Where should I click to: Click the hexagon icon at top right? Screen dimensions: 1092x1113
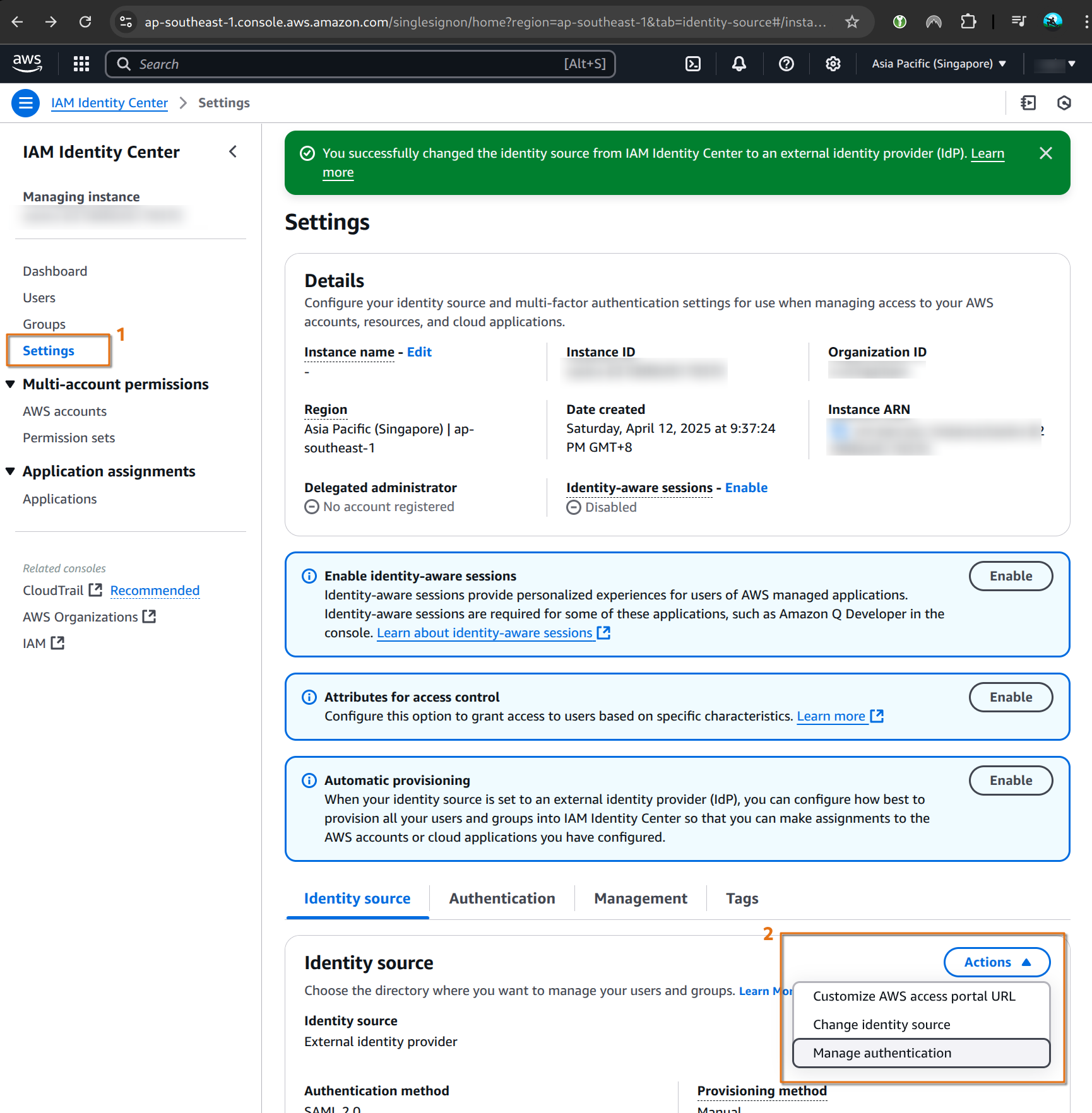pos(1064,103)
